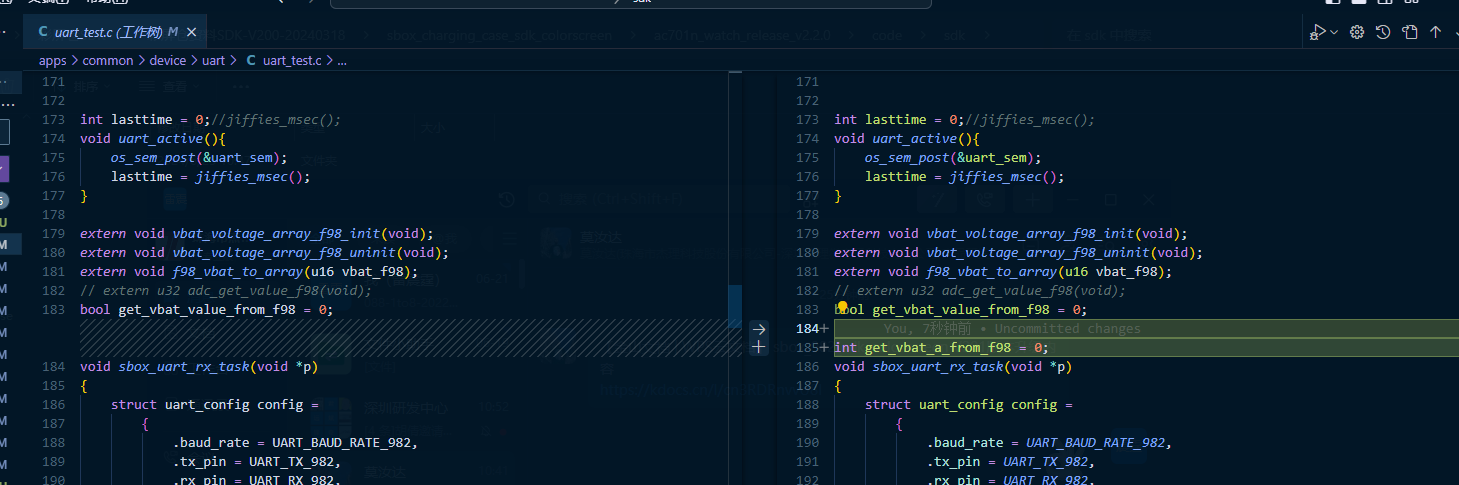The height and width of the screenshot is (485, 1459).
Task: Click the original pane vertical scrollbar
Action: pyautogui.click(x=735, y=278)
